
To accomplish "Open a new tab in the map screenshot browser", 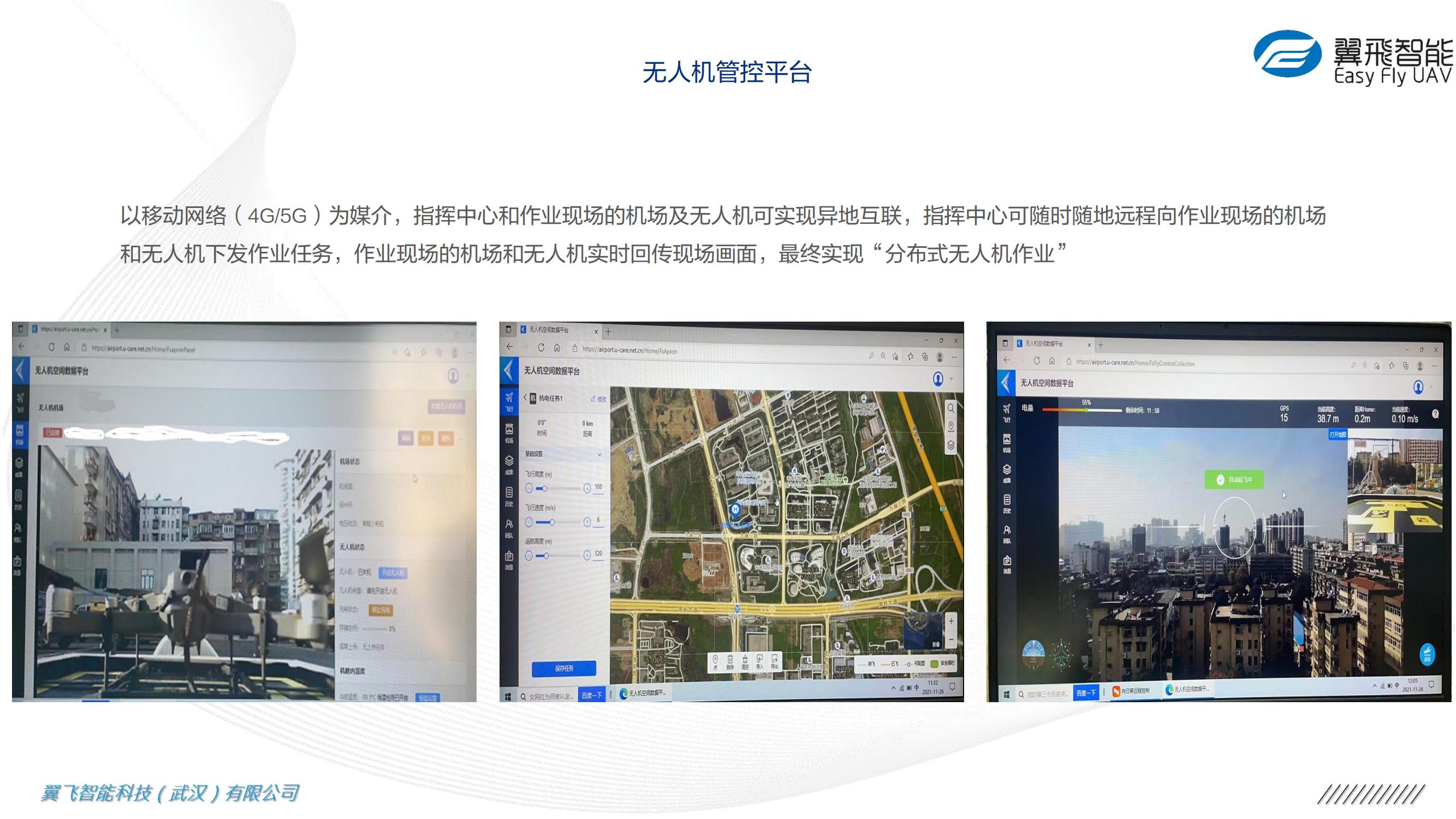I will point(608,331).
